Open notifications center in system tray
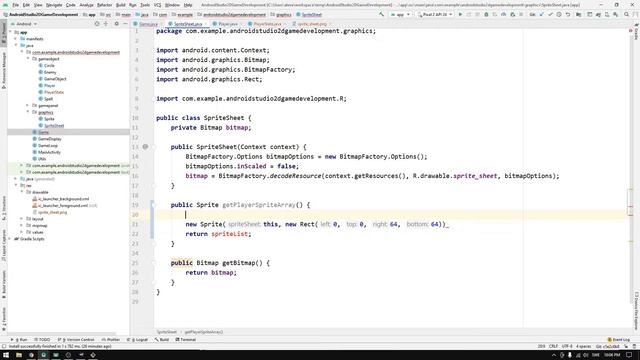Image resolution: width=640 pixels, height=360 pixels. [629, 355]
